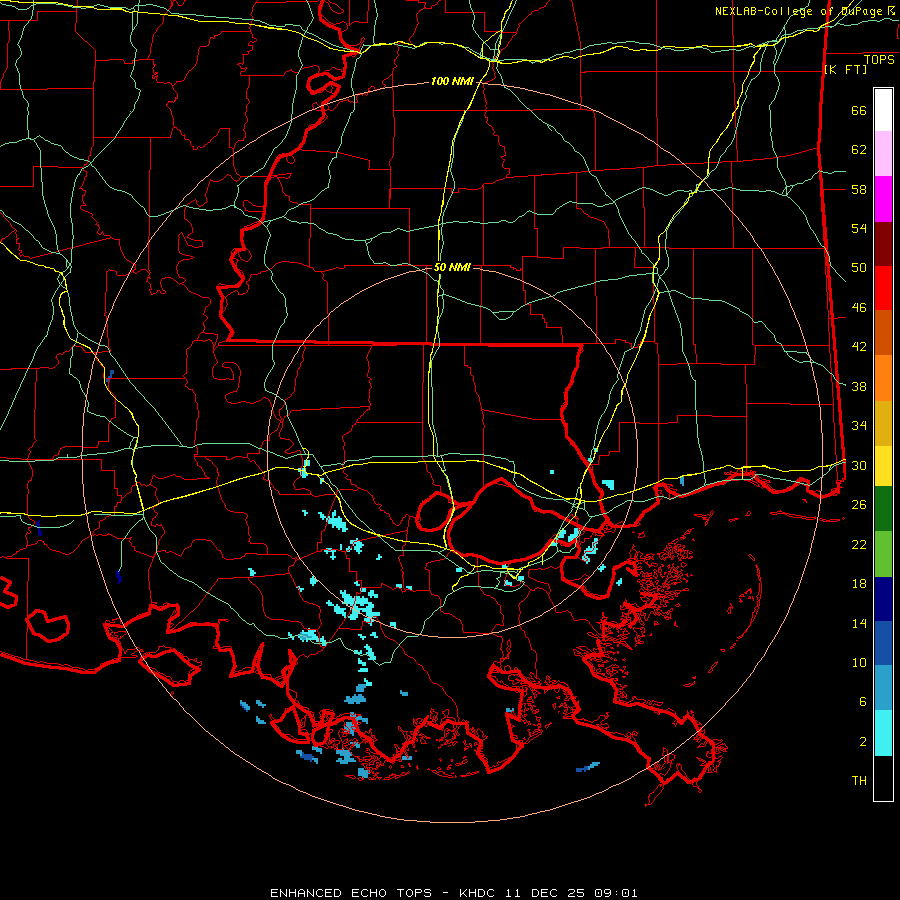Click the 'KHDC' radar station identifier
Image resolution: width=900 pixels, height=900 pixels.
coord(479,893)
